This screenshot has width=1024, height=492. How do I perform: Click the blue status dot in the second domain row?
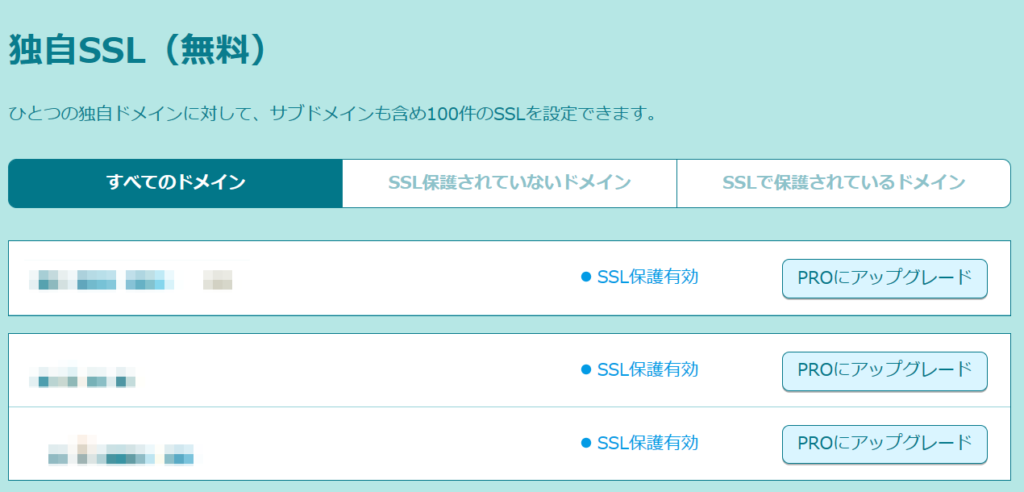[x=587, y=370]
